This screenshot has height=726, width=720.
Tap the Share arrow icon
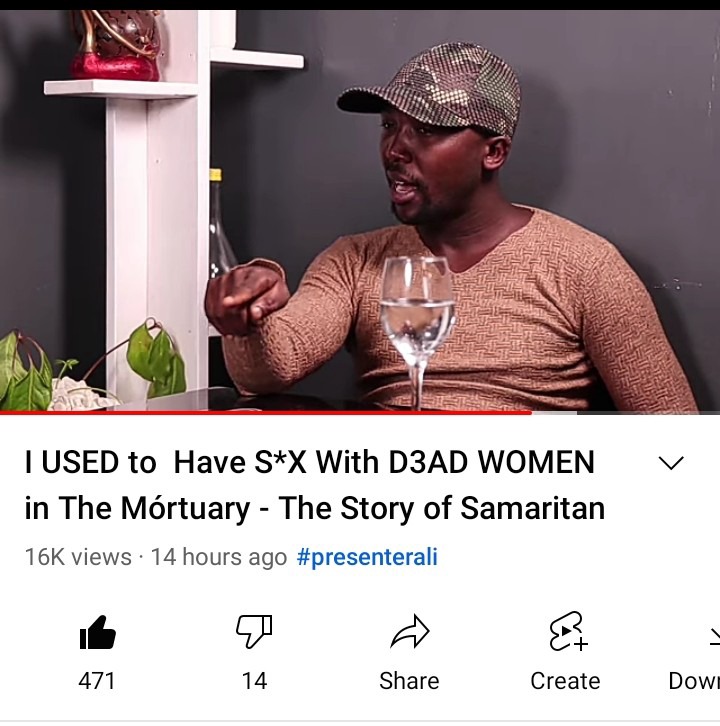pyautogui.click(x=410, y=632)
